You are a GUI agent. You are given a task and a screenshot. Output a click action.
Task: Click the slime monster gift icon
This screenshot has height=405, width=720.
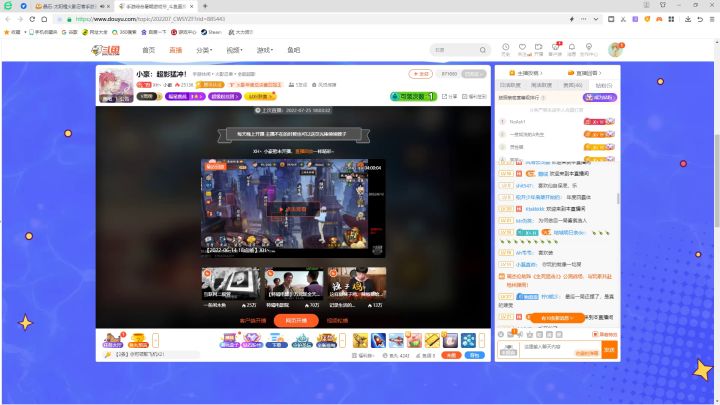tap(302, 341)
